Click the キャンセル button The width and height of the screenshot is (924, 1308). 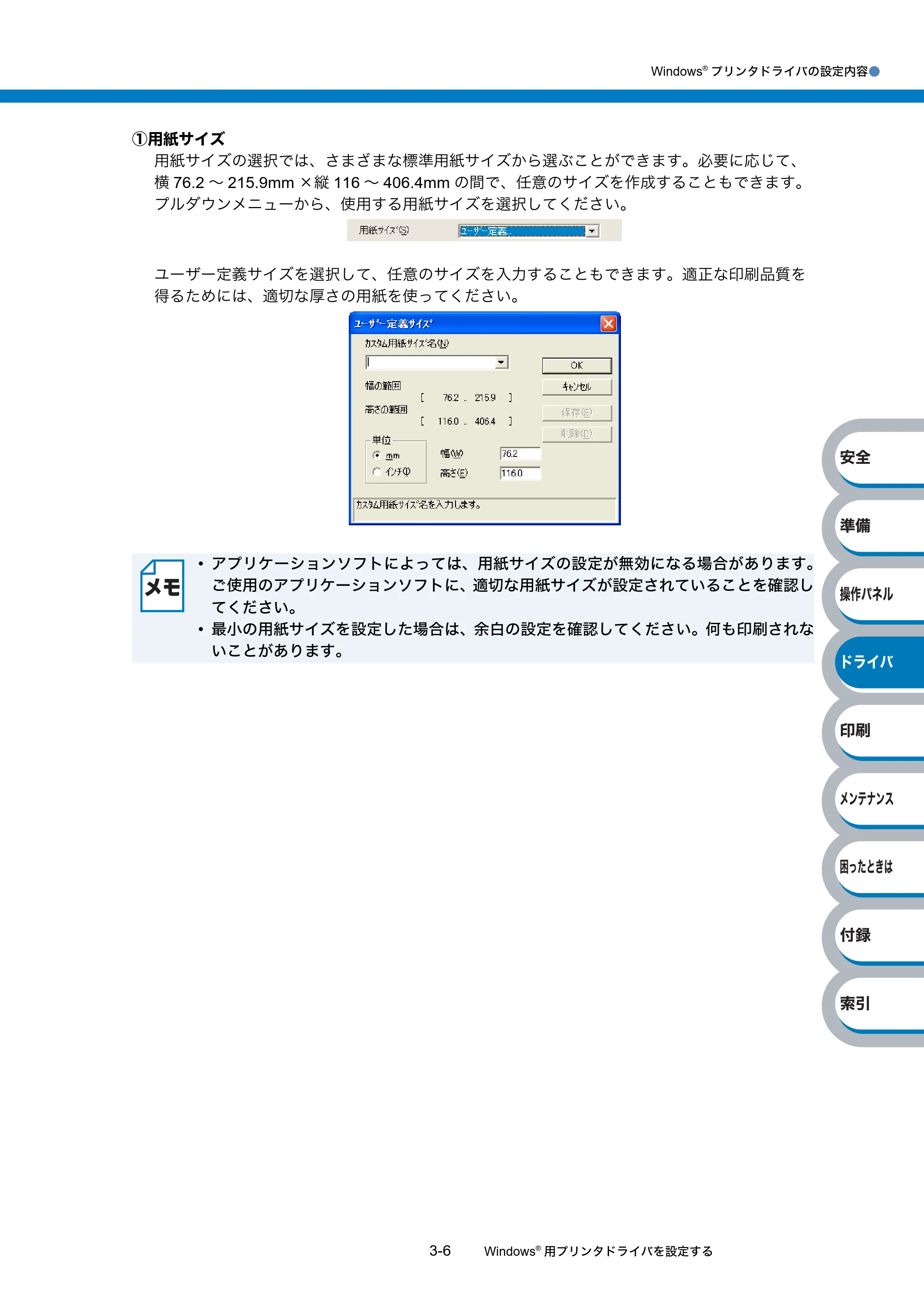pyautogui.click(x=577, y=387)
